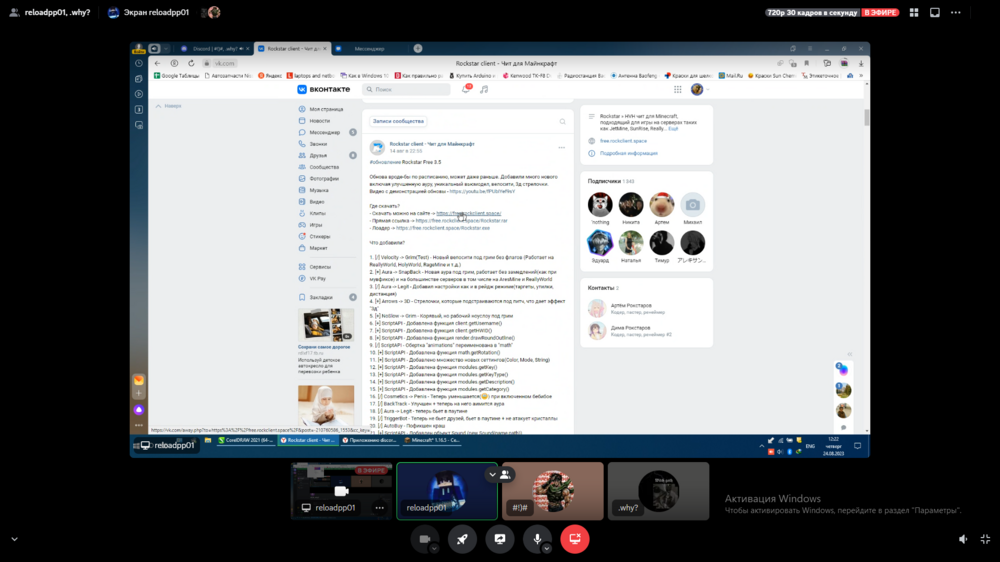Select Rockstar client browser tab
This screenshot has width=1000, height=562.
(293, 48)
